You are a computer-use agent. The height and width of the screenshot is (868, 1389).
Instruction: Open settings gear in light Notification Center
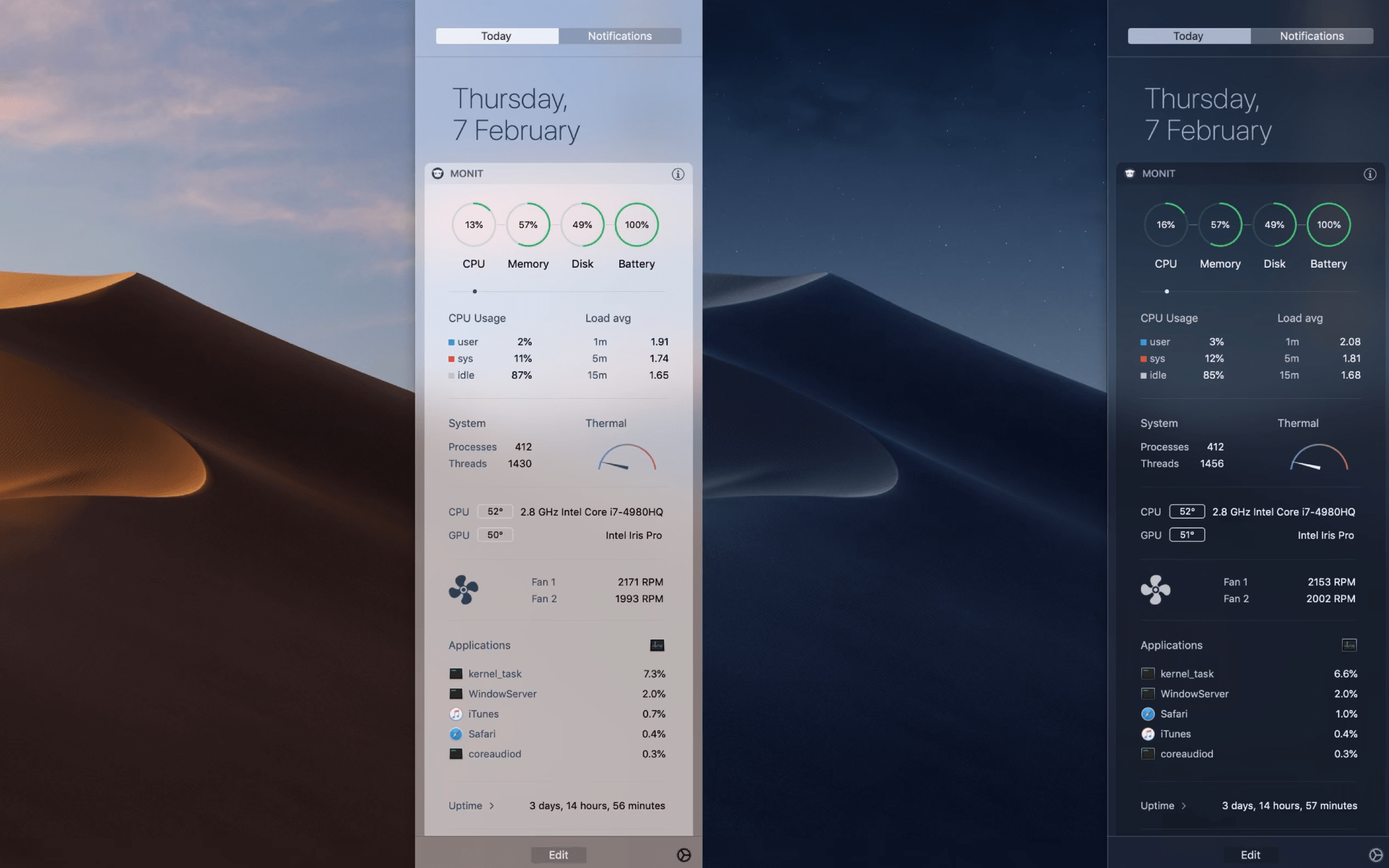pos(683,855)
